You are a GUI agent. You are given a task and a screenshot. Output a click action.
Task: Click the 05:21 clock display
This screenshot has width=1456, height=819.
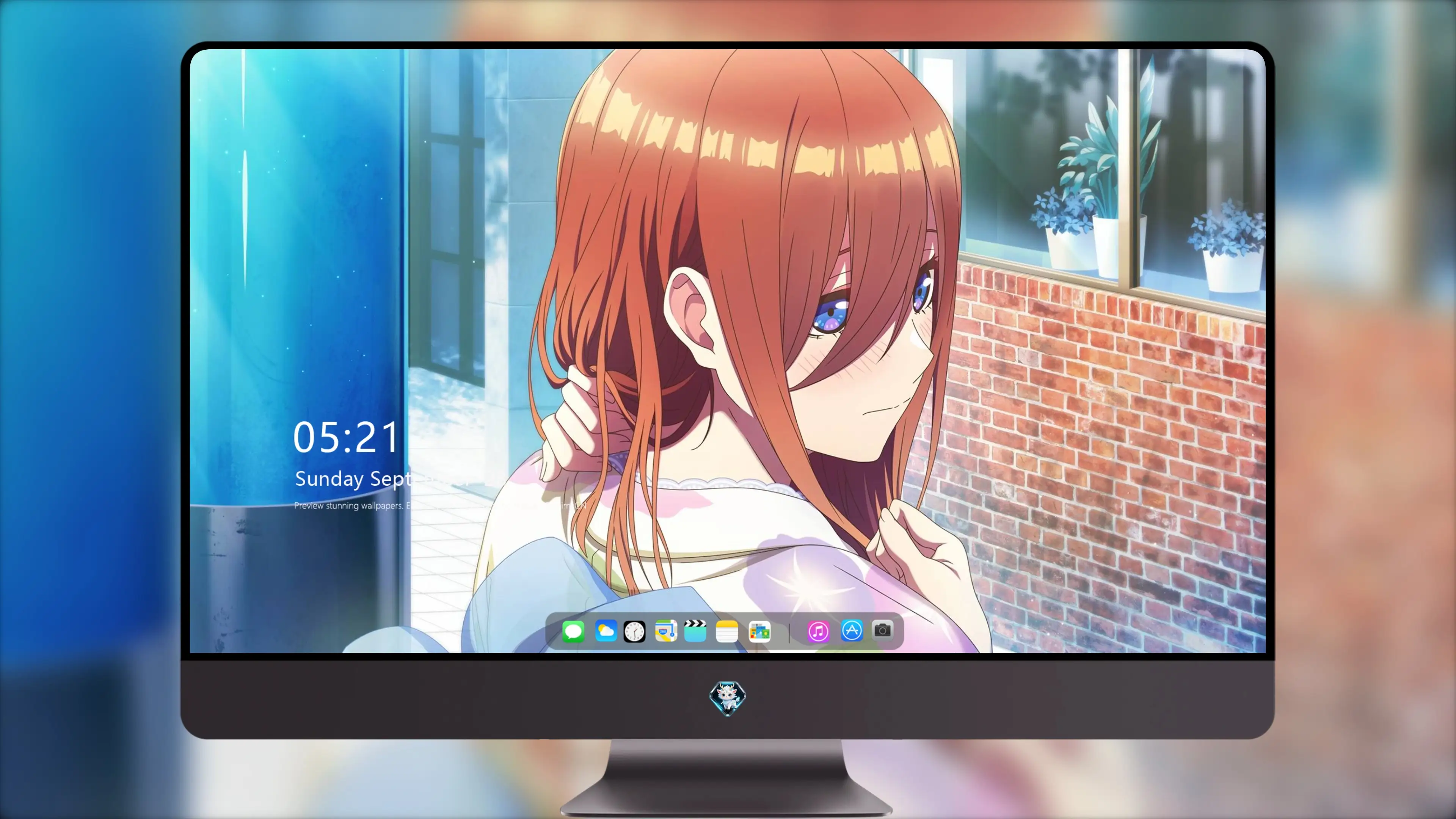tap(346, 438)
